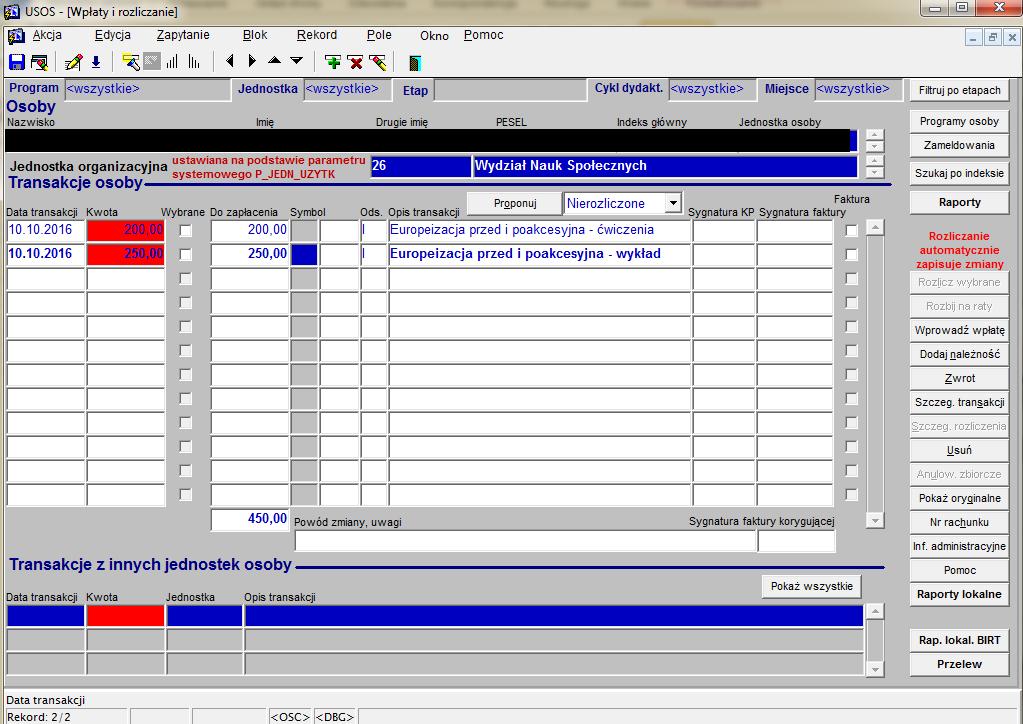Click Szukaj po indeksie button
The width and height of the screenshot is (1023, 724).
pos(959,173)
